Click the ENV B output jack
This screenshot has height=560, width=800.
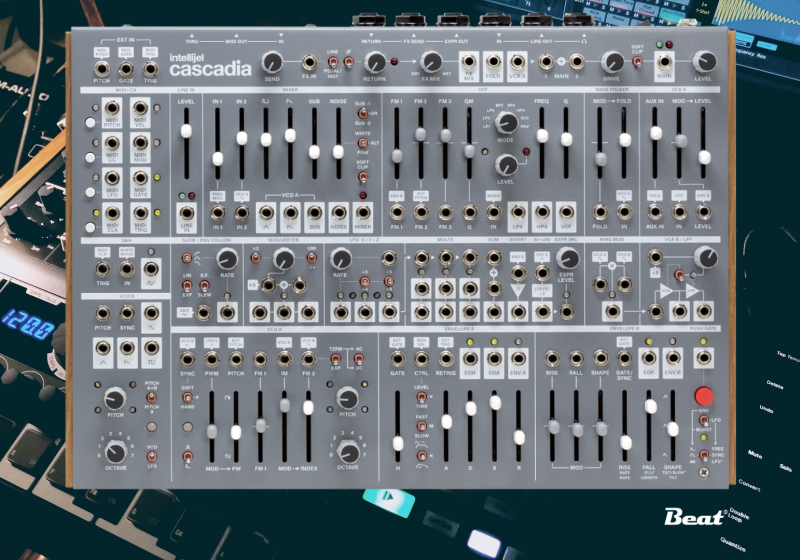pos(673,359)
